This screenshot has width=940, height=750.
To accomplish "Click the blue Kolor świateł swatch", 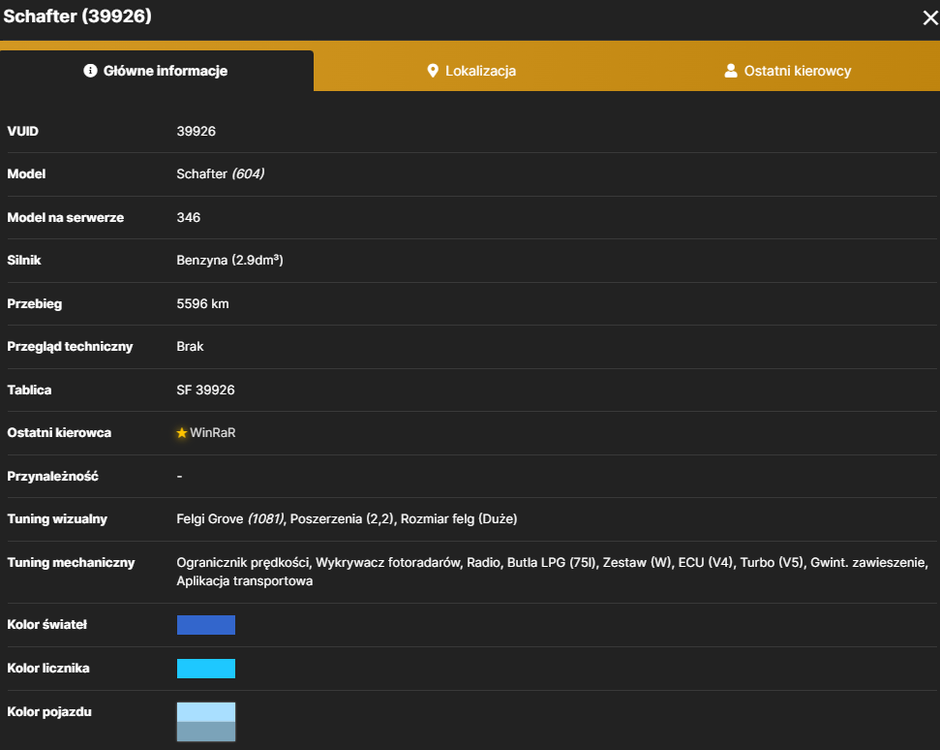I will point(206,625).
